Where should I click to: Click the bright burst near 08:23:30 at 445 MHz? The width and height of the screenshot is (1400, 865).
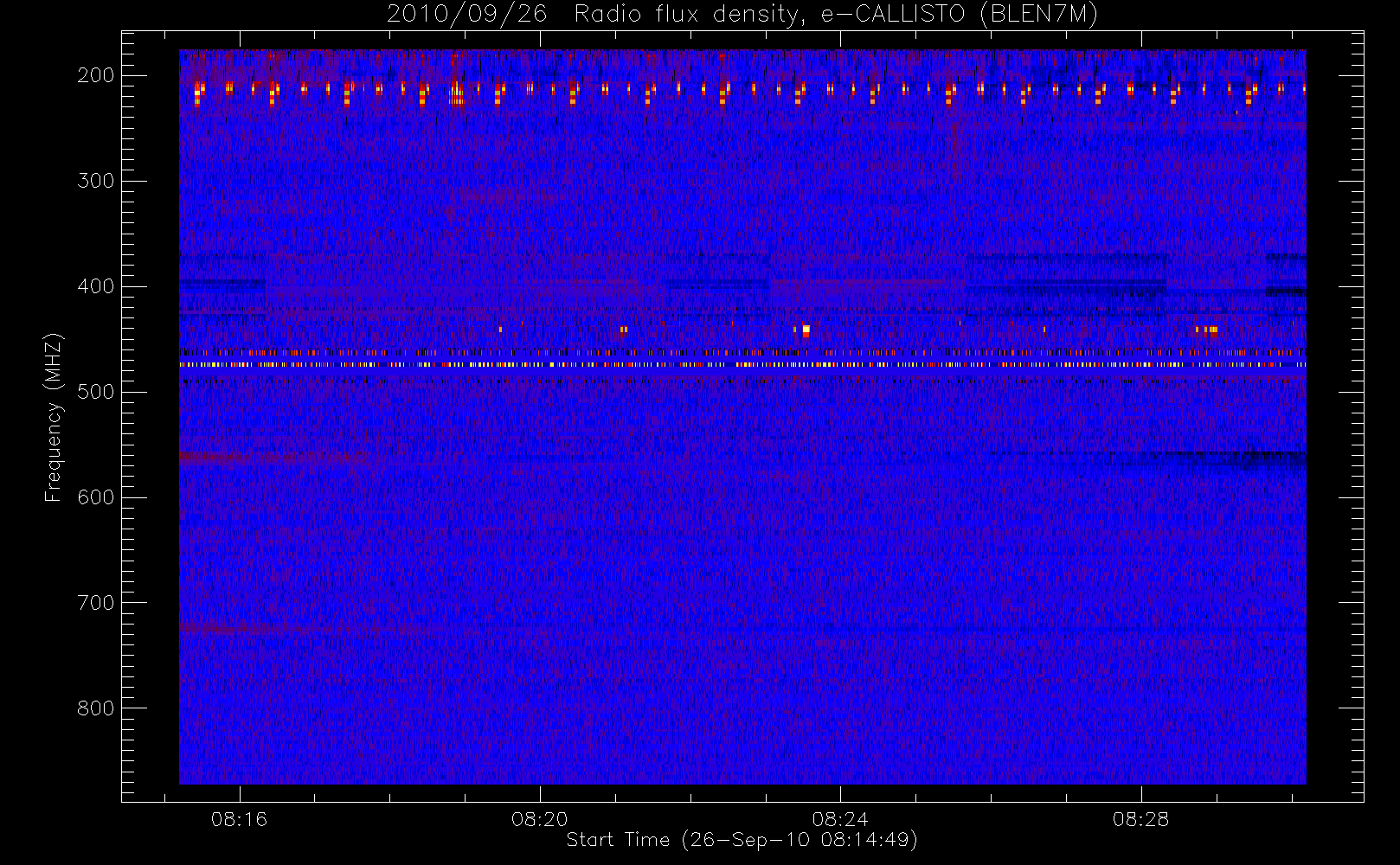coord(806,330)
